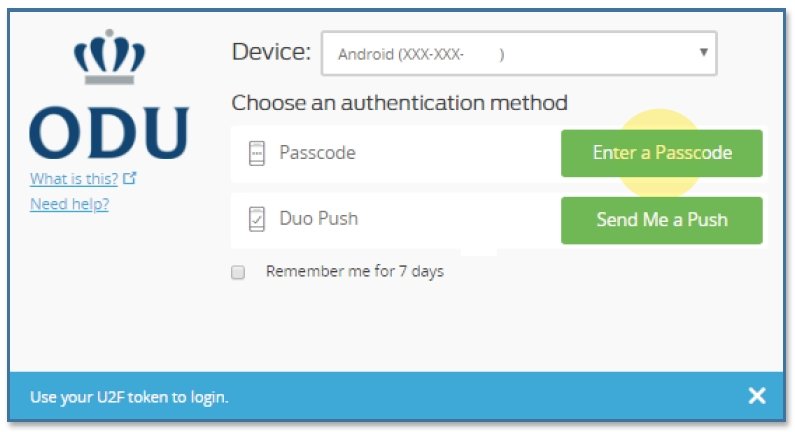
Task: Click the Choose an authentication method heading
Action: [x=399, y=102]
